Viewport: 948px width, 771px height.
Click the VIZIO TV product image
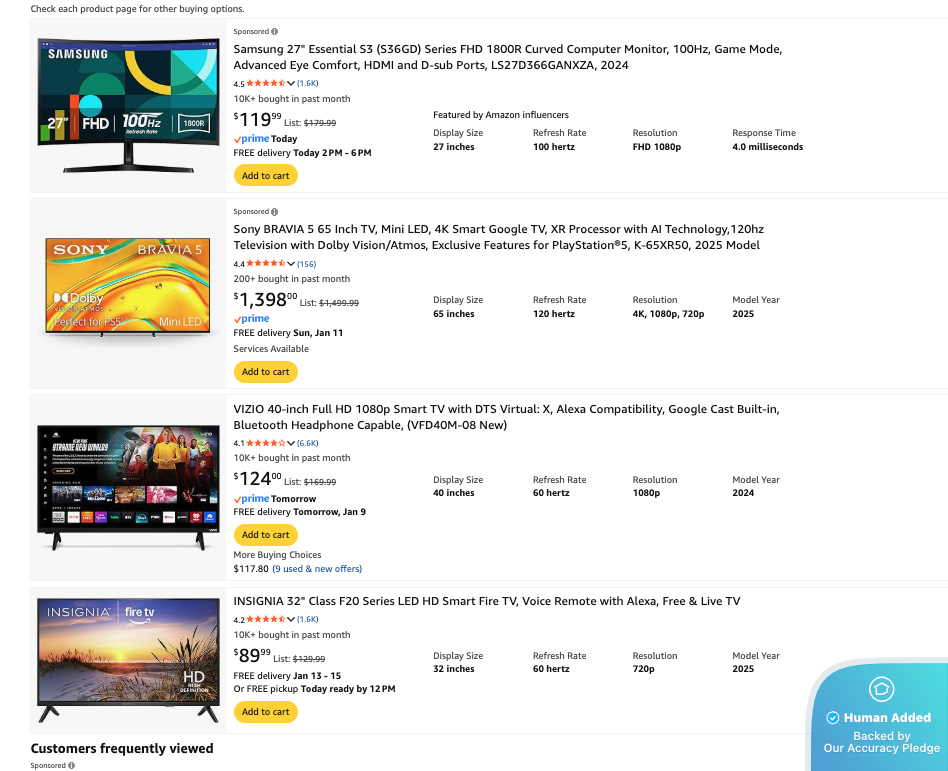128,487
